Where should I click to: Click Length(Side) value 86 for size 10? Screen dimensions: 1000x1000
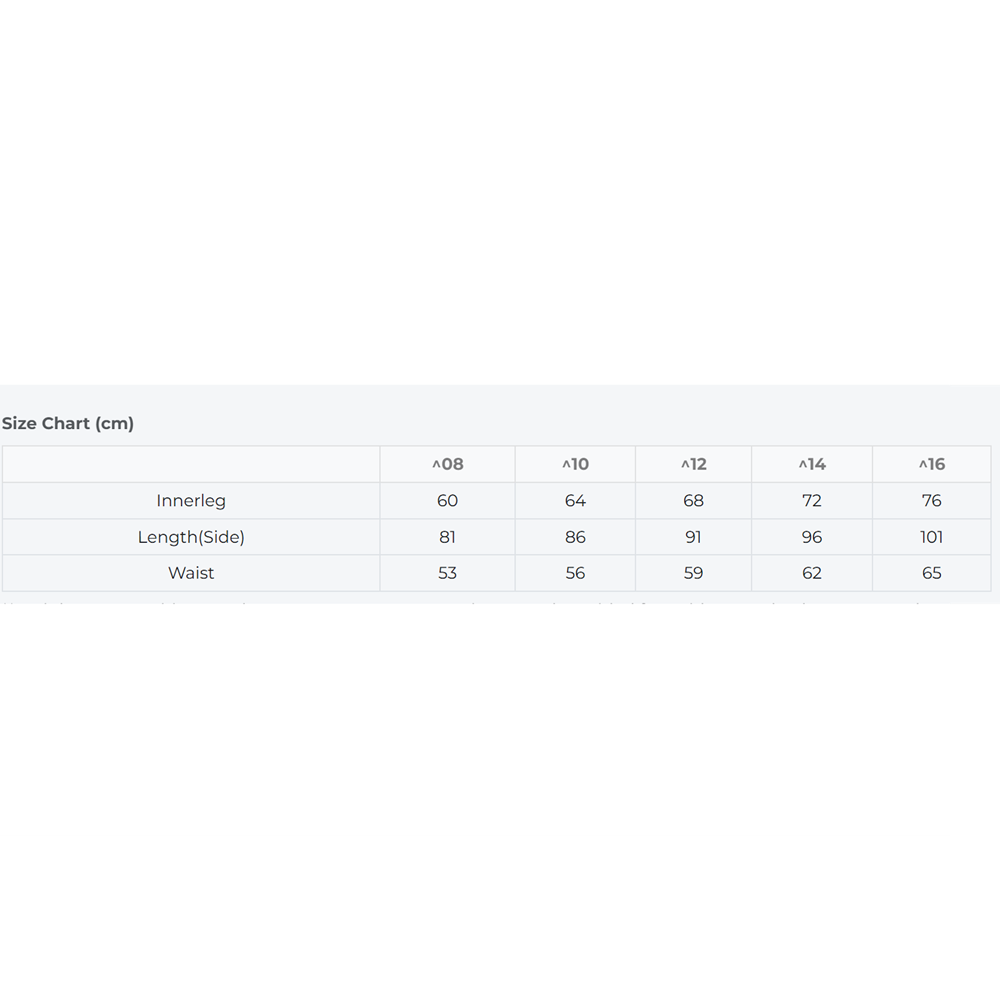click(x=575, y=537)
